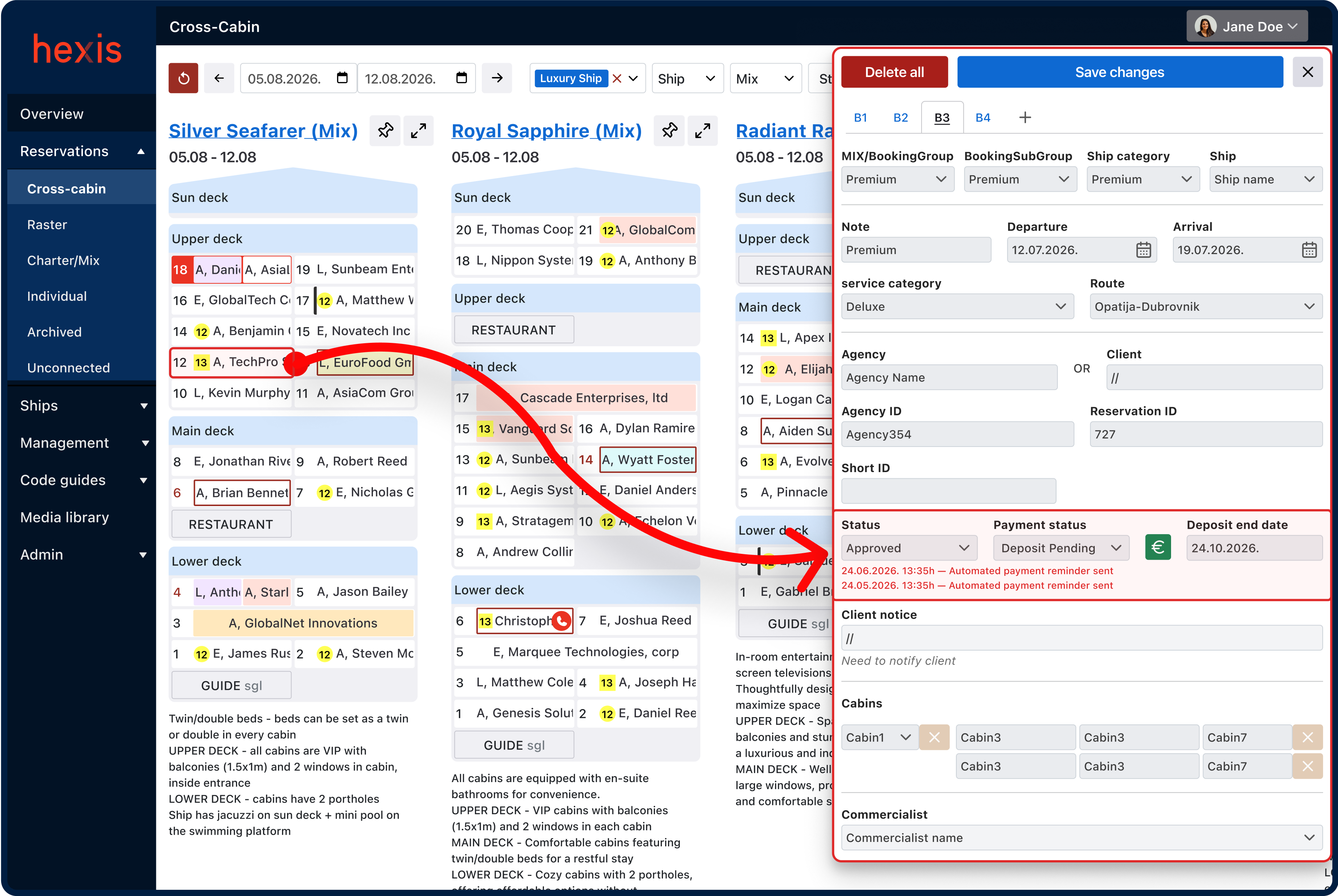Switch to the B4 tab

(983, 118)
